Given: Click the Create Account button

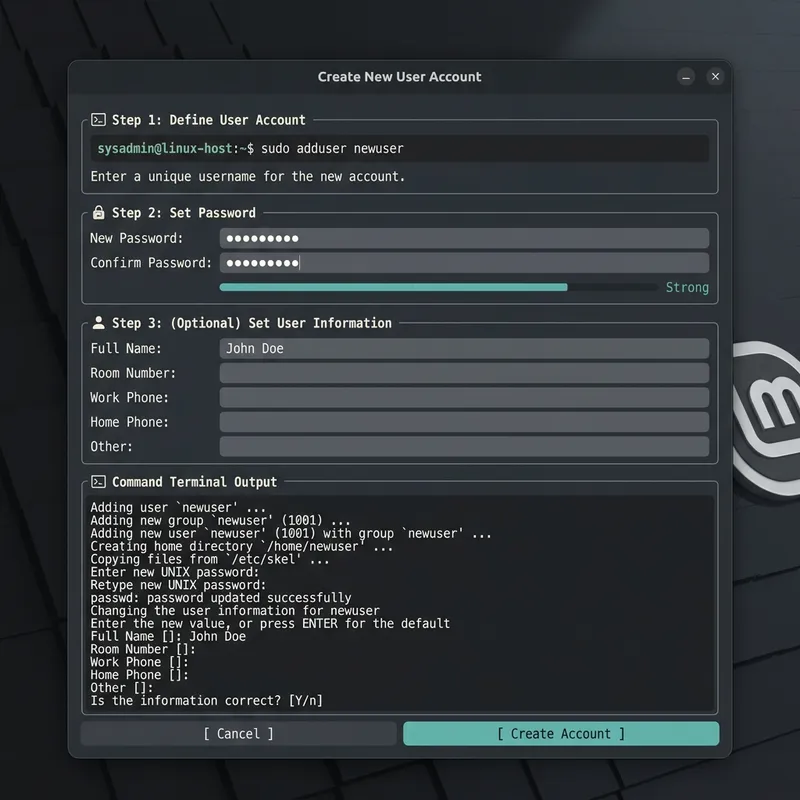Looking at the screenshot, I should click(561, 733).
